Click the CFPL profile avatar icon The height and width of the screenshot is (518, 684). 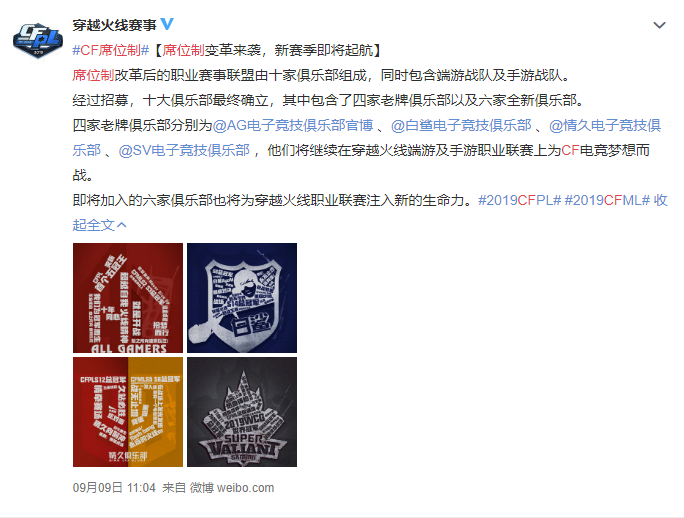tap(38, 40)
